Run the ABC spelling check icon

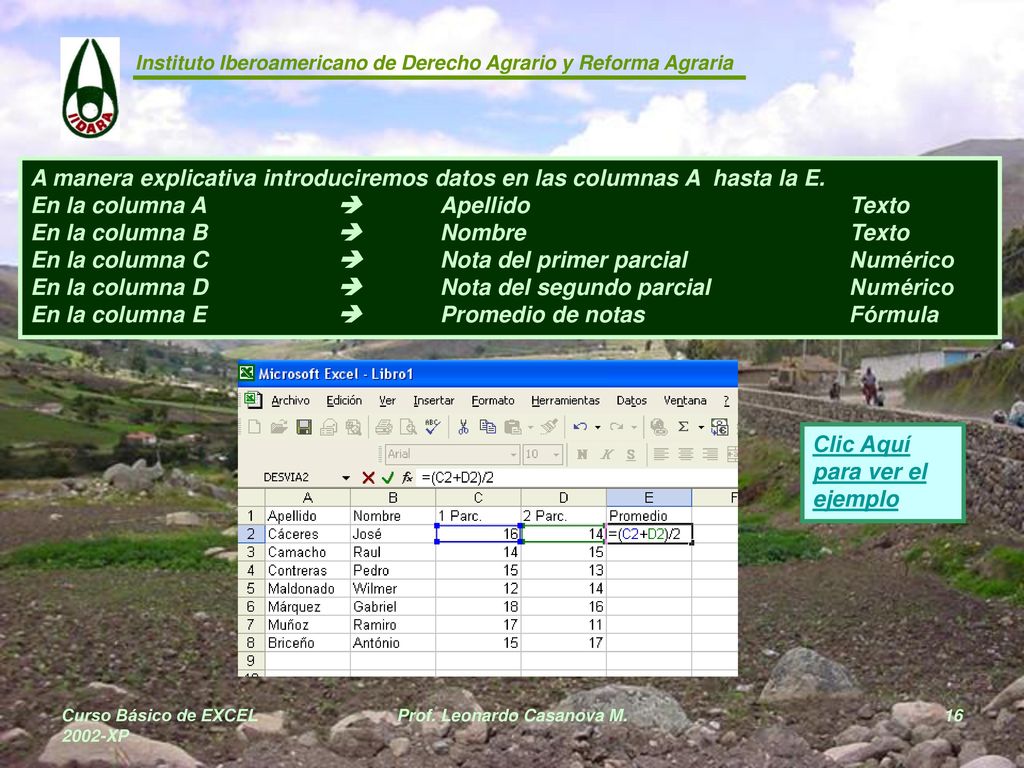[x=432, y=427]
